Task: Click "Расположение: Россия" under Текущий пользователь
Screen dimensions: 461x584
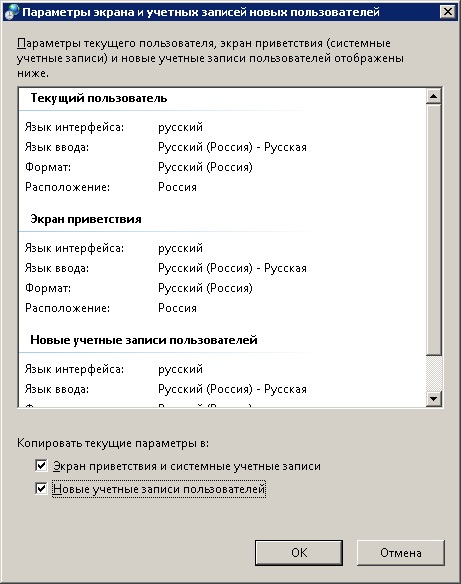Action: coord(111,187)
